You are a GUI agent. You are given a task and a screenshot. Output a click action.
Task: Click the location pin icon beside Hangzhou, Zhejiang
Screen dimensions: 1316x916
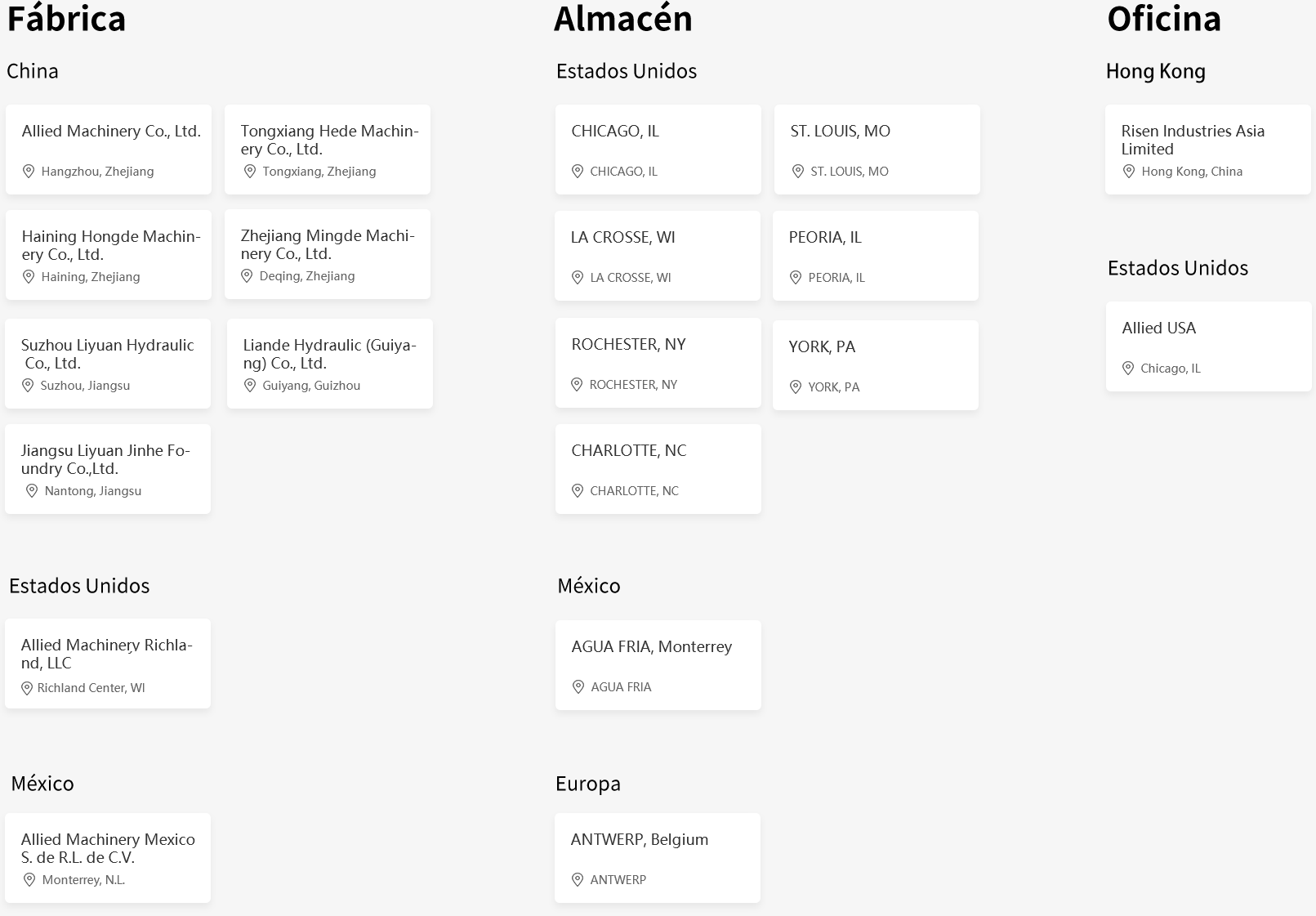(x=29, y=172)
